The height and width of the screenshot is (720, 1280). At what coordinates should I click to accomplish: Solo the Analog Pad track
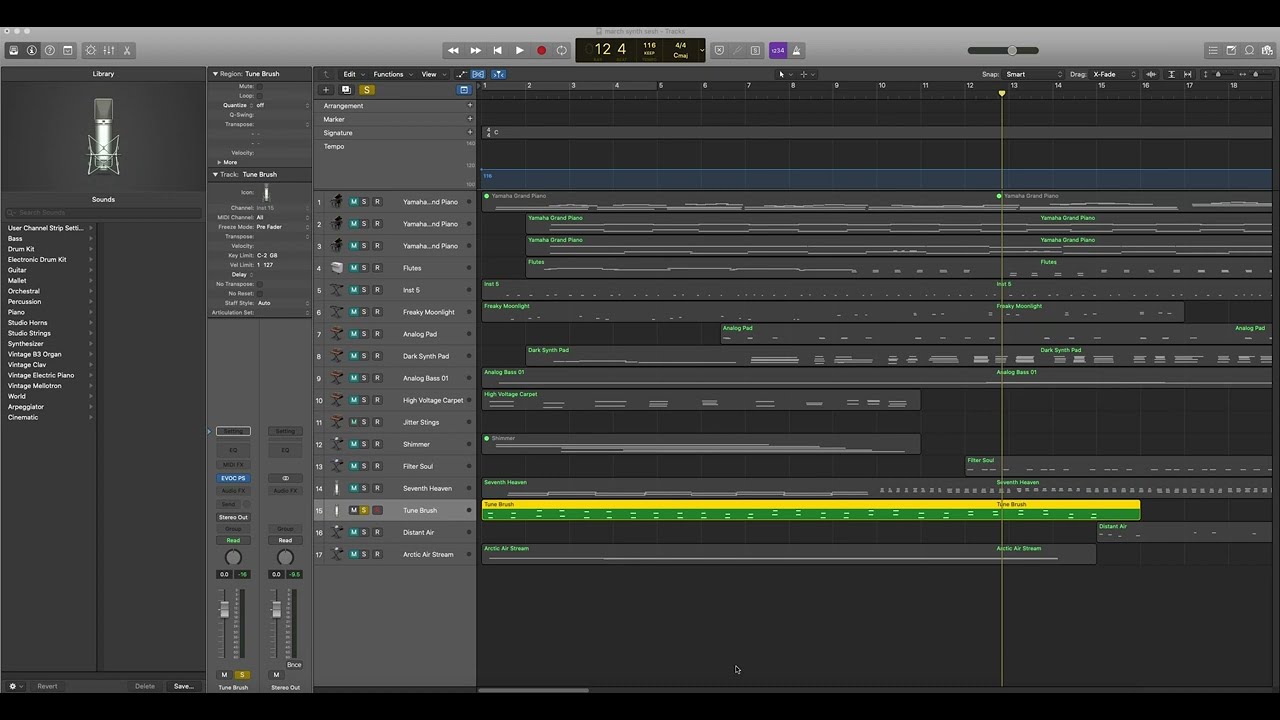coord(365,334)
